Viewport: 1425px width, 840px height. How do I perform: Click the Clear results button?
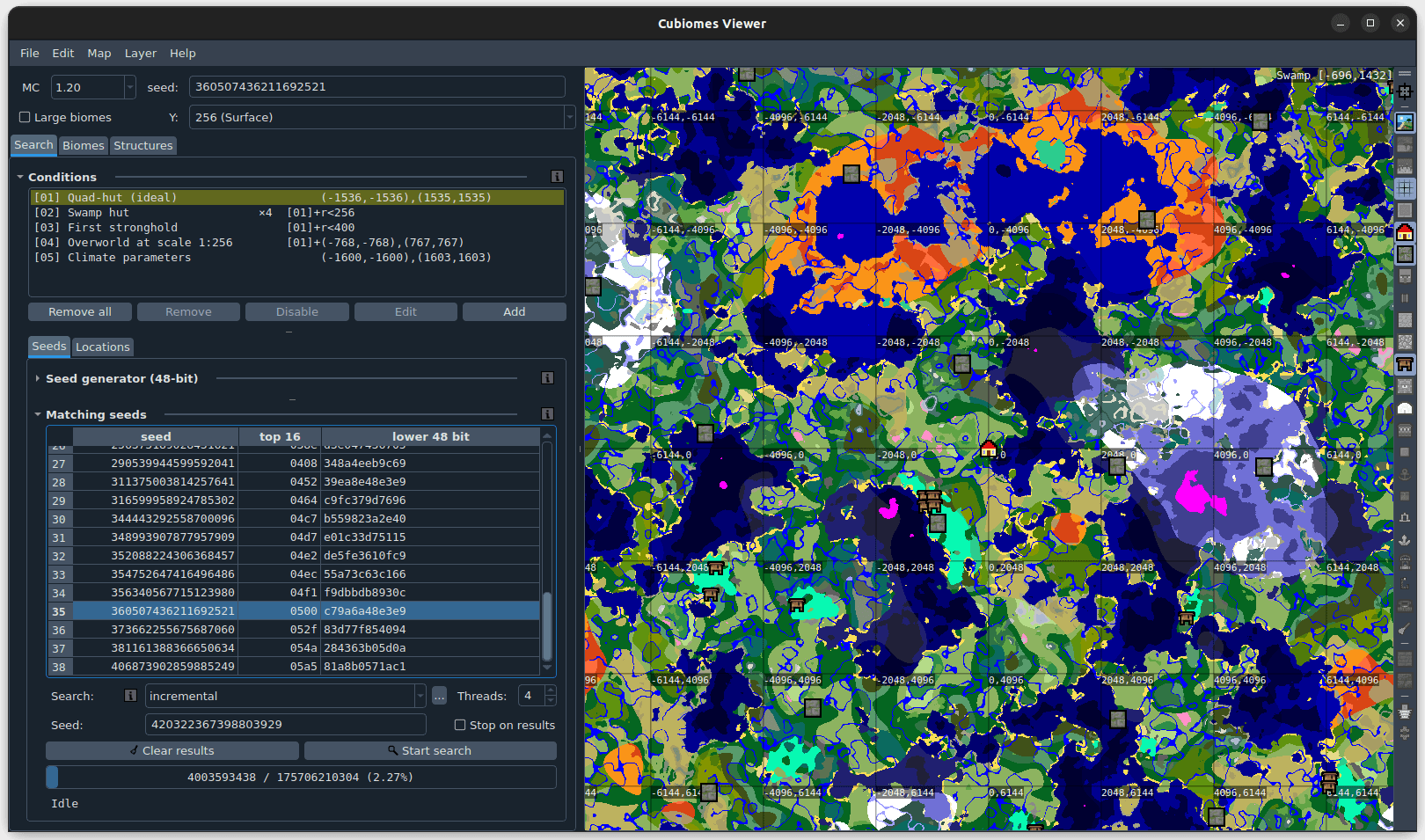pos(172,750)
